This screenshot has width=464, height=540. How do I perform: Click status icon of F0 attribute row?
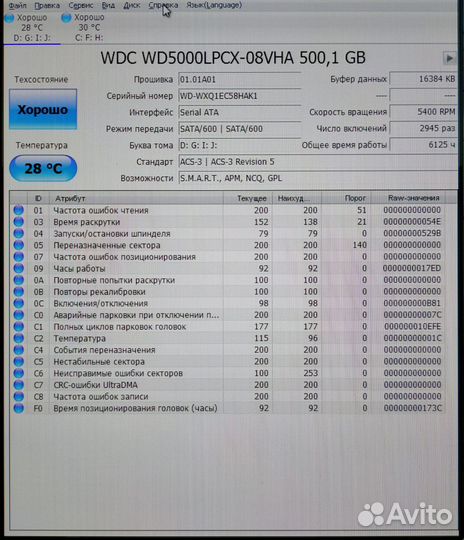pos(19,408)
